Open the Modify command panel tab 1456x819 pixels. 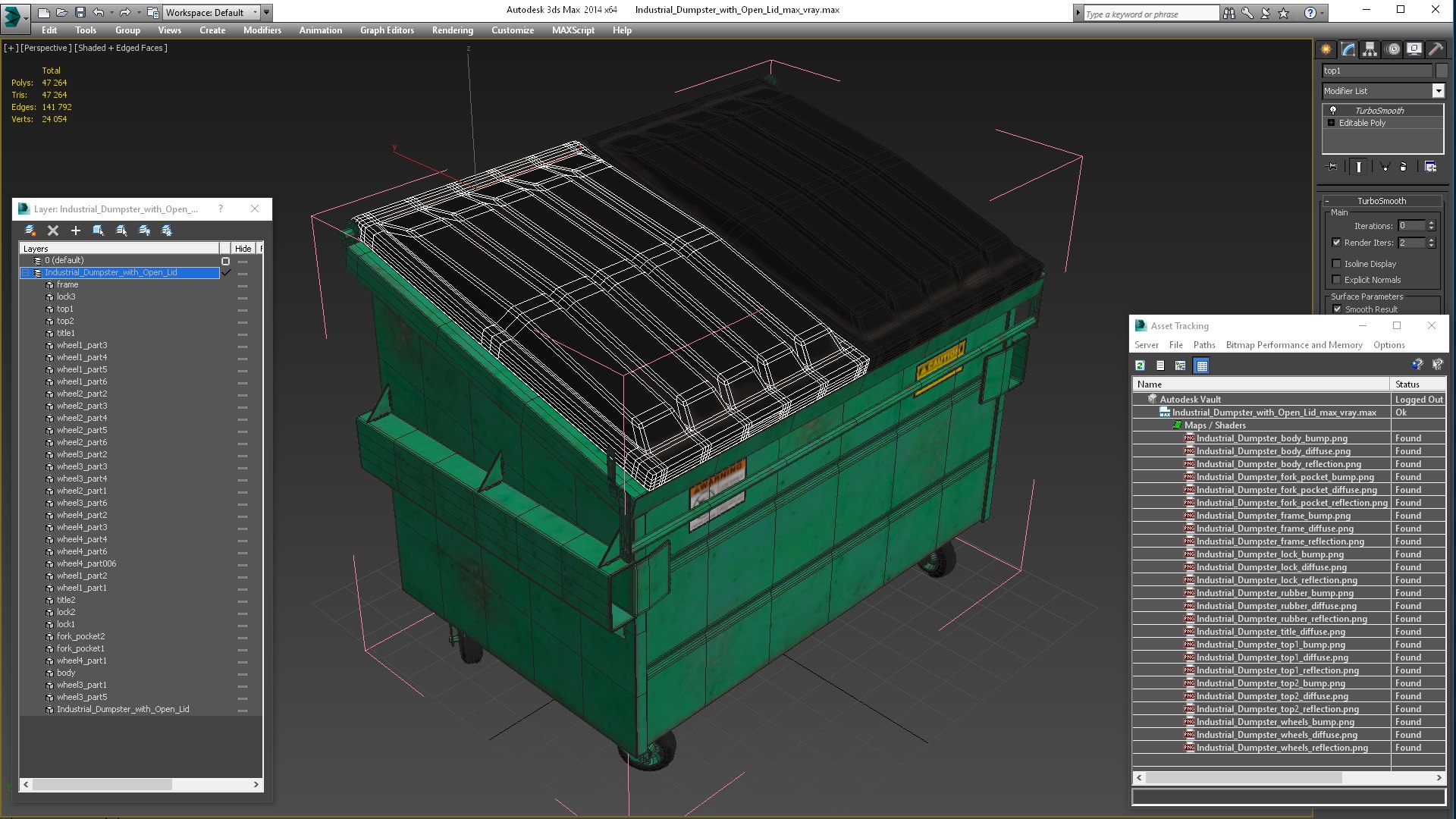(x=1348, y=49)
